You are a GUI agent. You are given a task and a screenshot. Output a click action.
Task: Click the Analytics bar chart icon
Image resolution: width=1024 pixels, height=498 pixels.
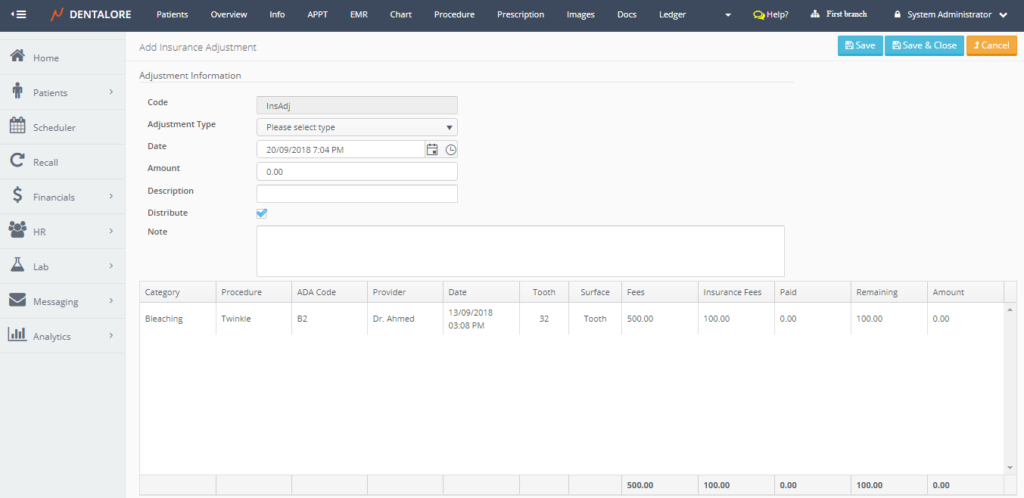(17, 335)
